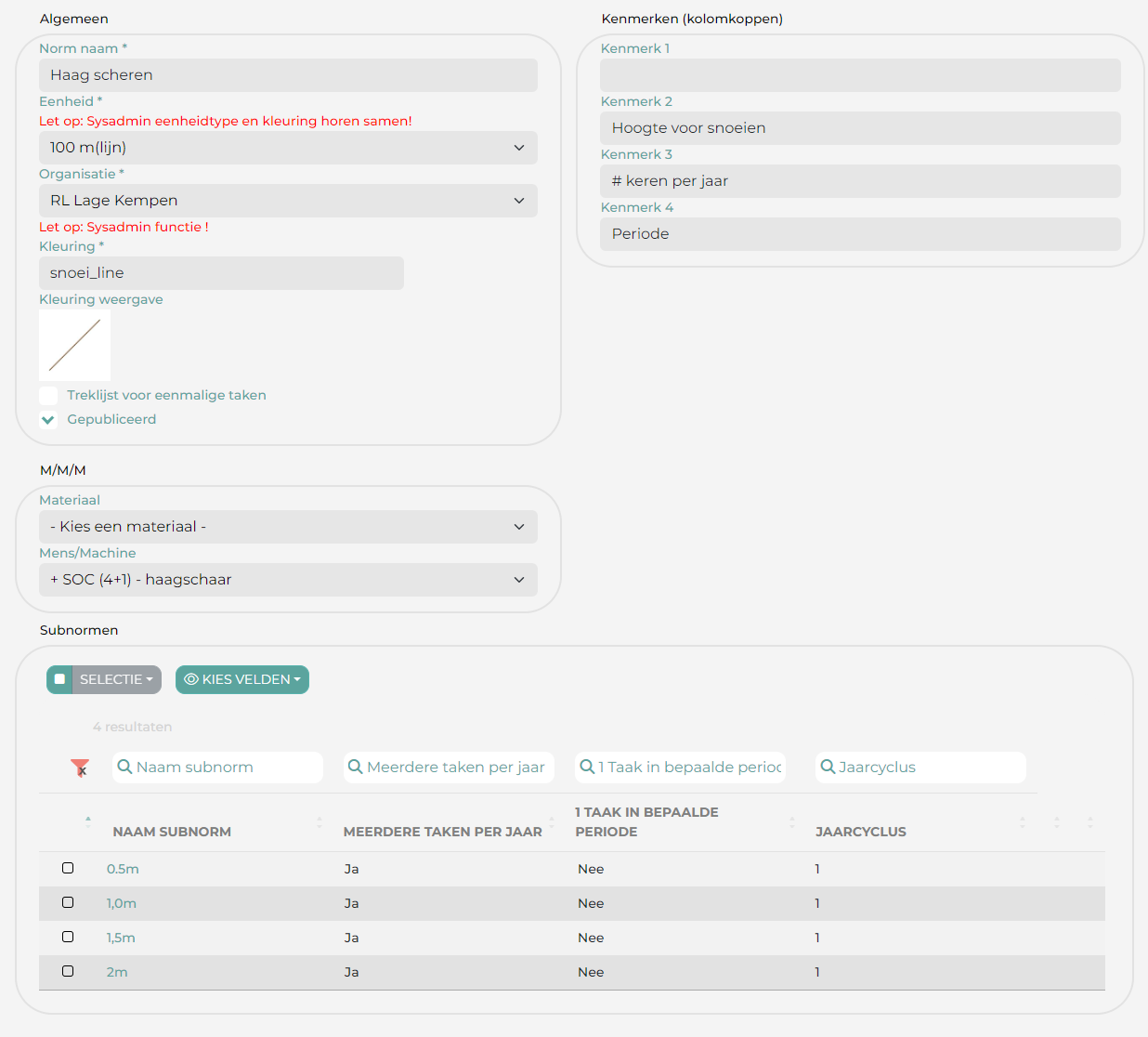The width and height of the screenshot is (1148, 1037).
Task: Click the sort arrows beside Naam Subnorm header
Action: 320,822
